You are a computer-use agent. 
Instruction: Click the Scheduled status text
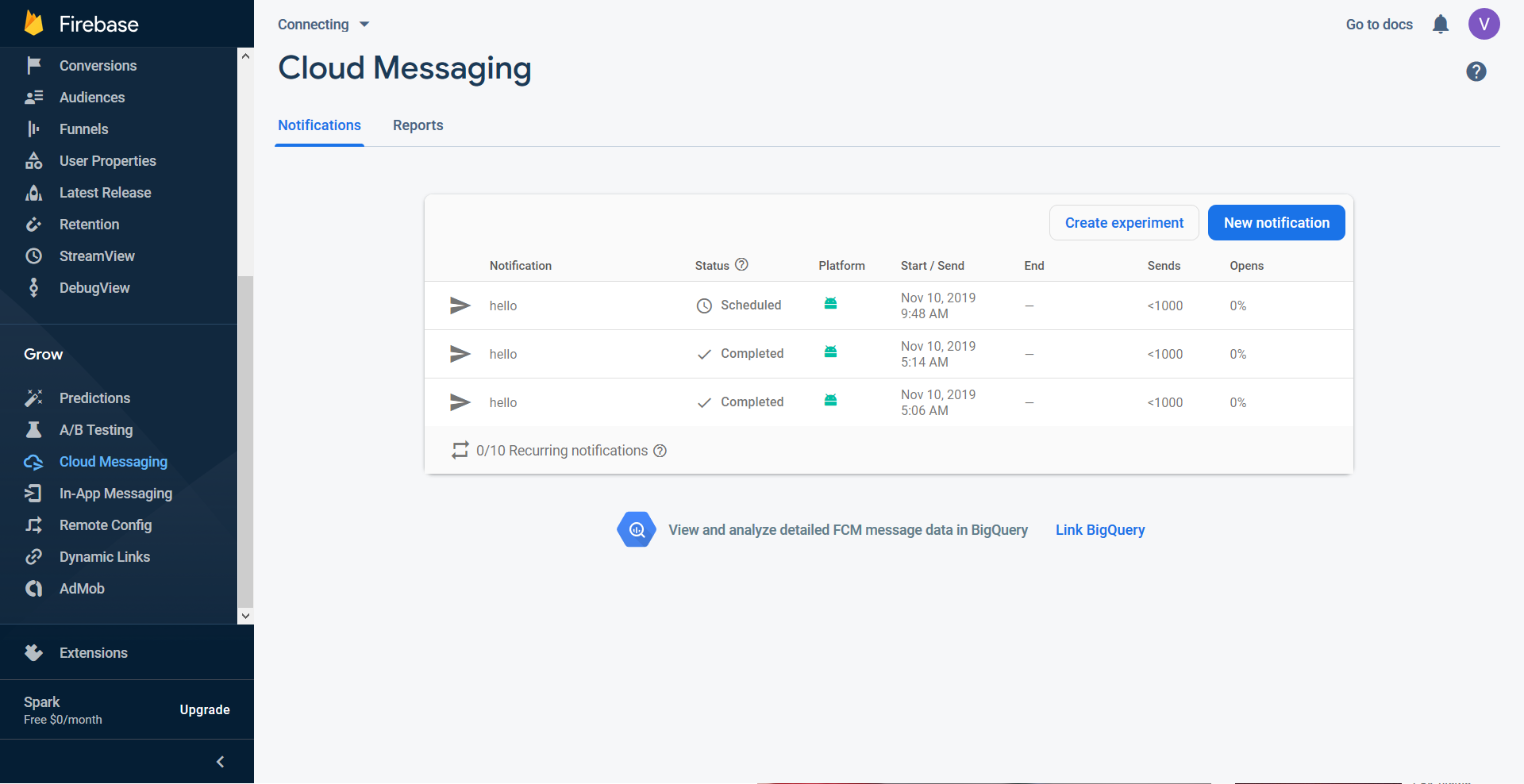tap(751, 306)
